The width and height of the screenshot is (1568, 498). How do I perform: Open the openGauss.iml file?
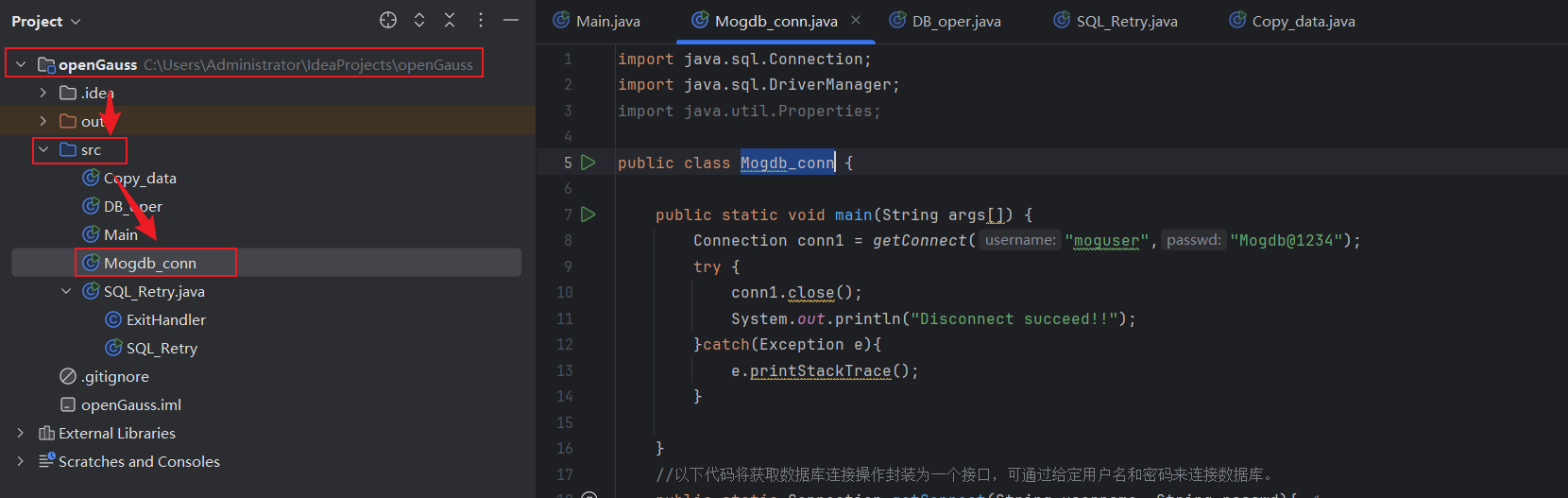pos(131,404)
